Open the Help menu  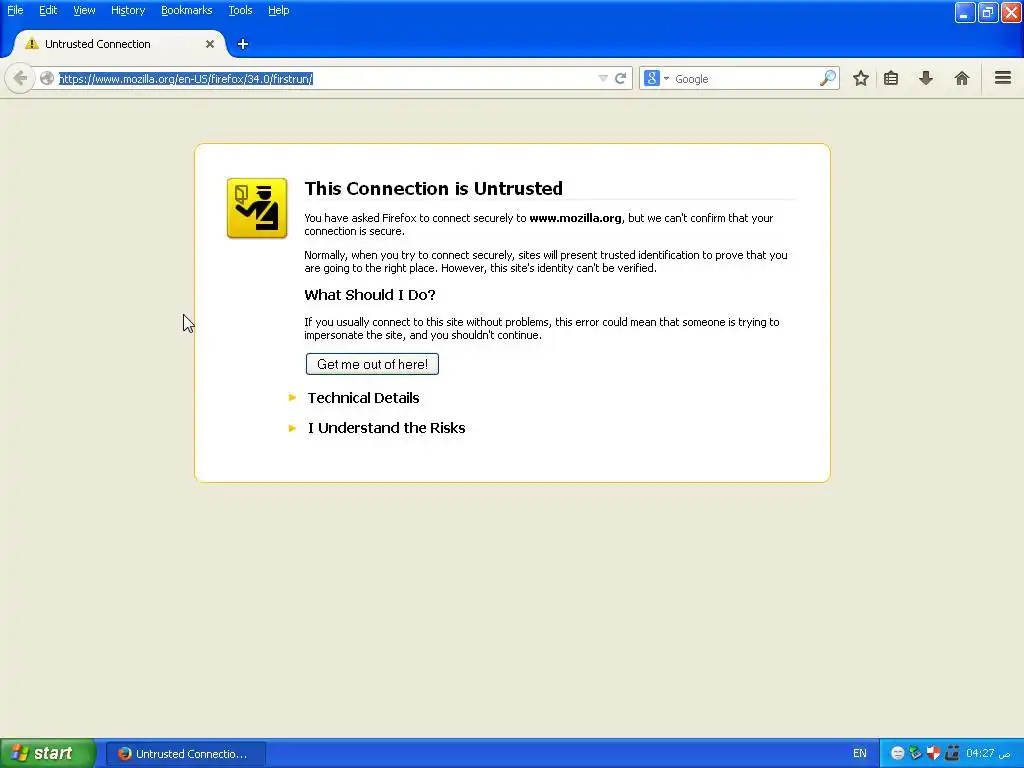pos(279,10)
